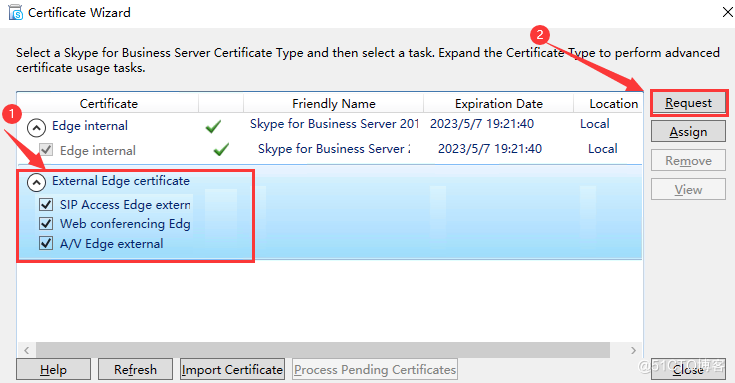Refresh the certificate list
This screenshot has height=383, width=735.
(135, 369)
